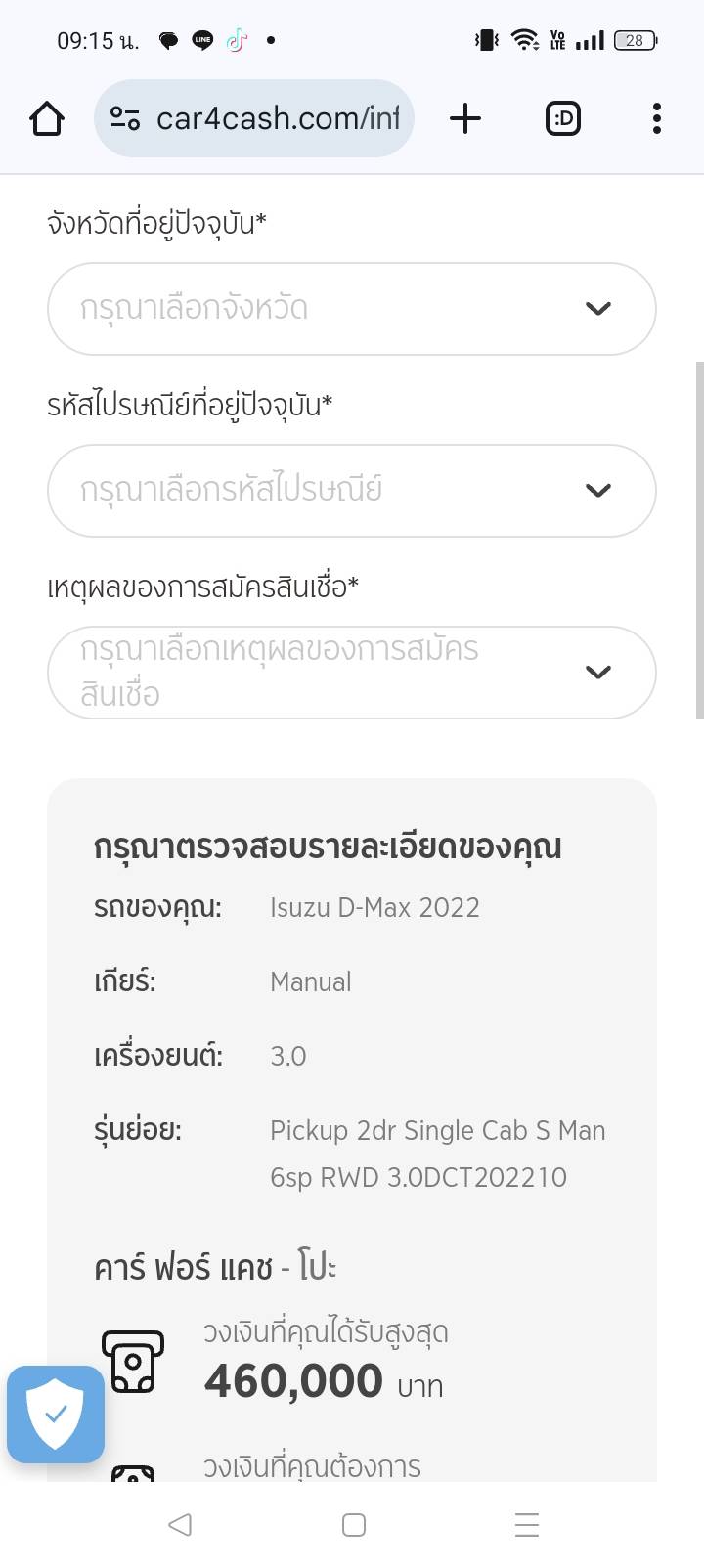Tap the maximum loan amount money icon
This screenshot has height=1568, width=704.
coord(133,1360)
